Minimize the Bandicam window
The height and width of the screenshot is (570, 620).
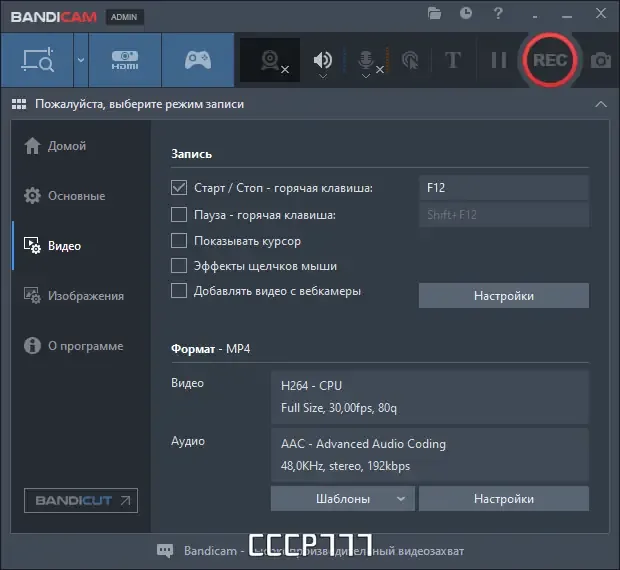567,17
